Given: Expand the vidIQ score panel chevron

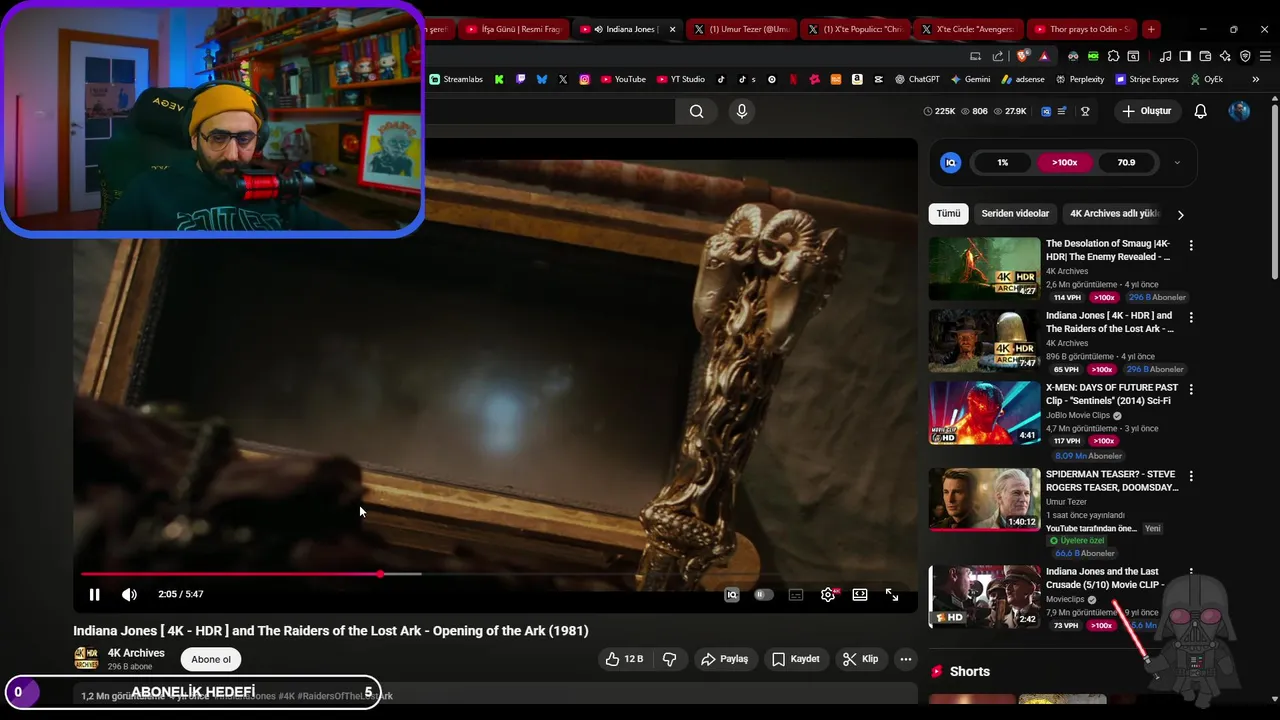Looking at the screenshot, I should click(1177, 162).
